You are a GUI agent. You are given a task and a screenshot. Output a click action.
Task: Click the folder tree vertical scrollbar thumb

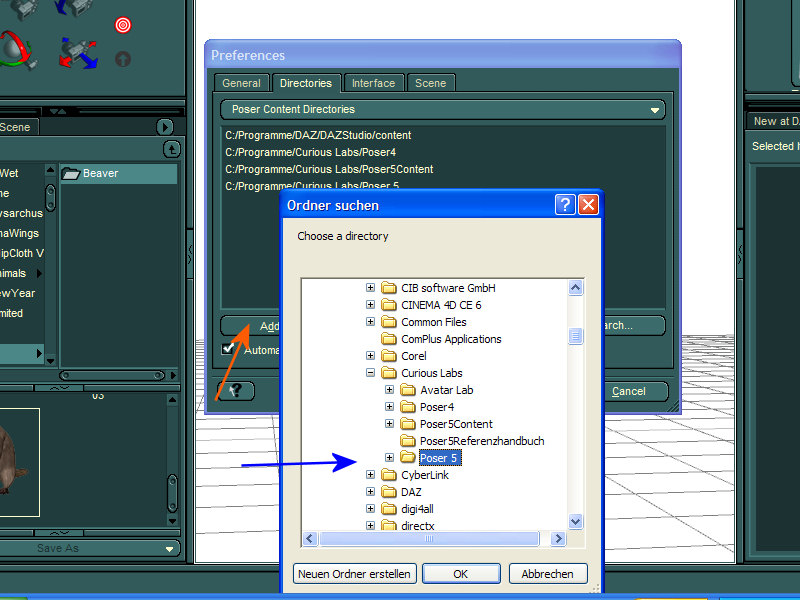(576, 336)
